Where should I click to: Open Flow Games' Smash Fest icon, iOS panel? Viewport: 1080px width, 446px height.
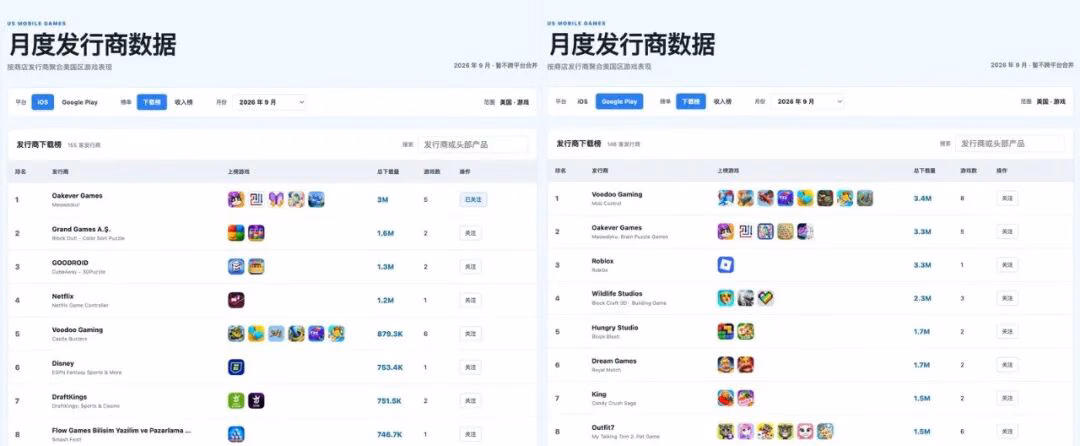(236, 434)
